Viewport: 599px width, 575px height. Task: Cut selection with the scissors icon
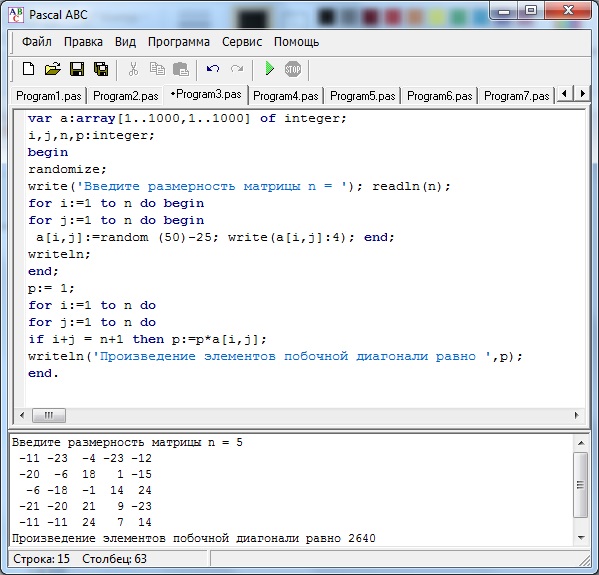click(133, 69)
